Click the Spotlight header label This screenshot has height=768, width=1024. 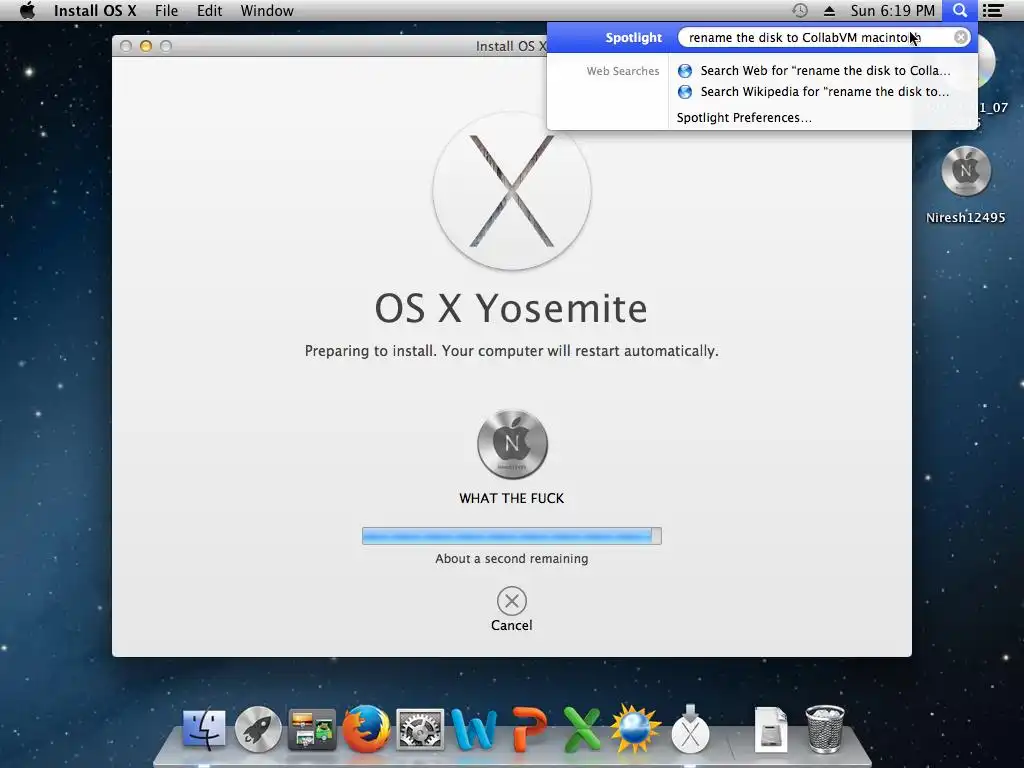[x=633, y=37]
